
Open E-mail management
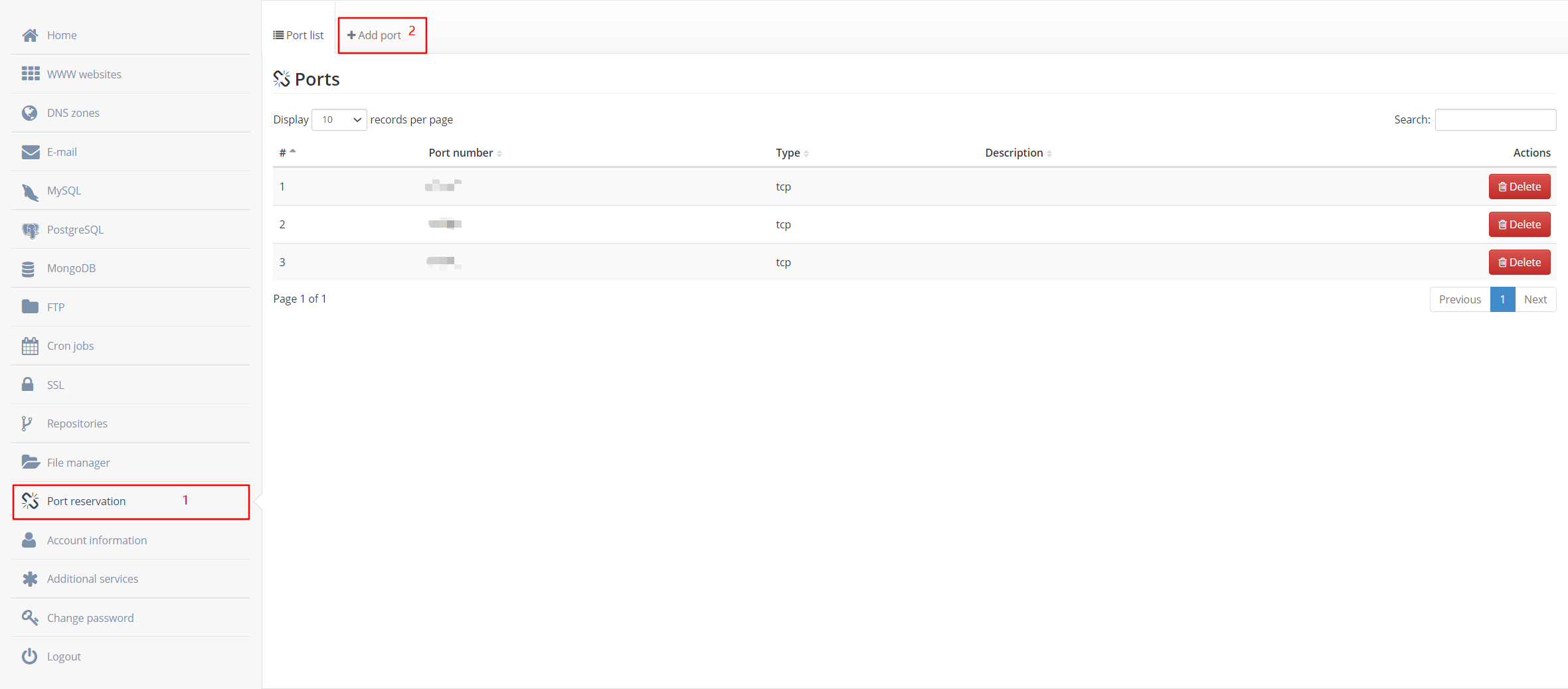[62, 151]
